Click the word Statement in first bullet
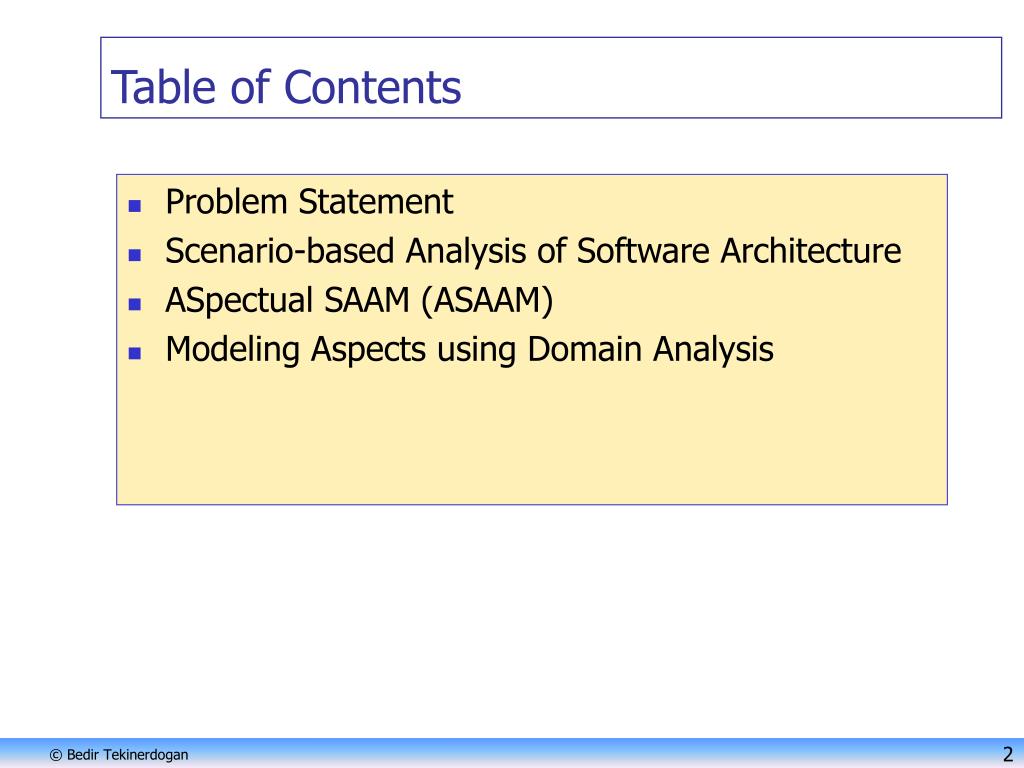The width and height of the screenshot is (1024, 768). (x=376, y=201)
